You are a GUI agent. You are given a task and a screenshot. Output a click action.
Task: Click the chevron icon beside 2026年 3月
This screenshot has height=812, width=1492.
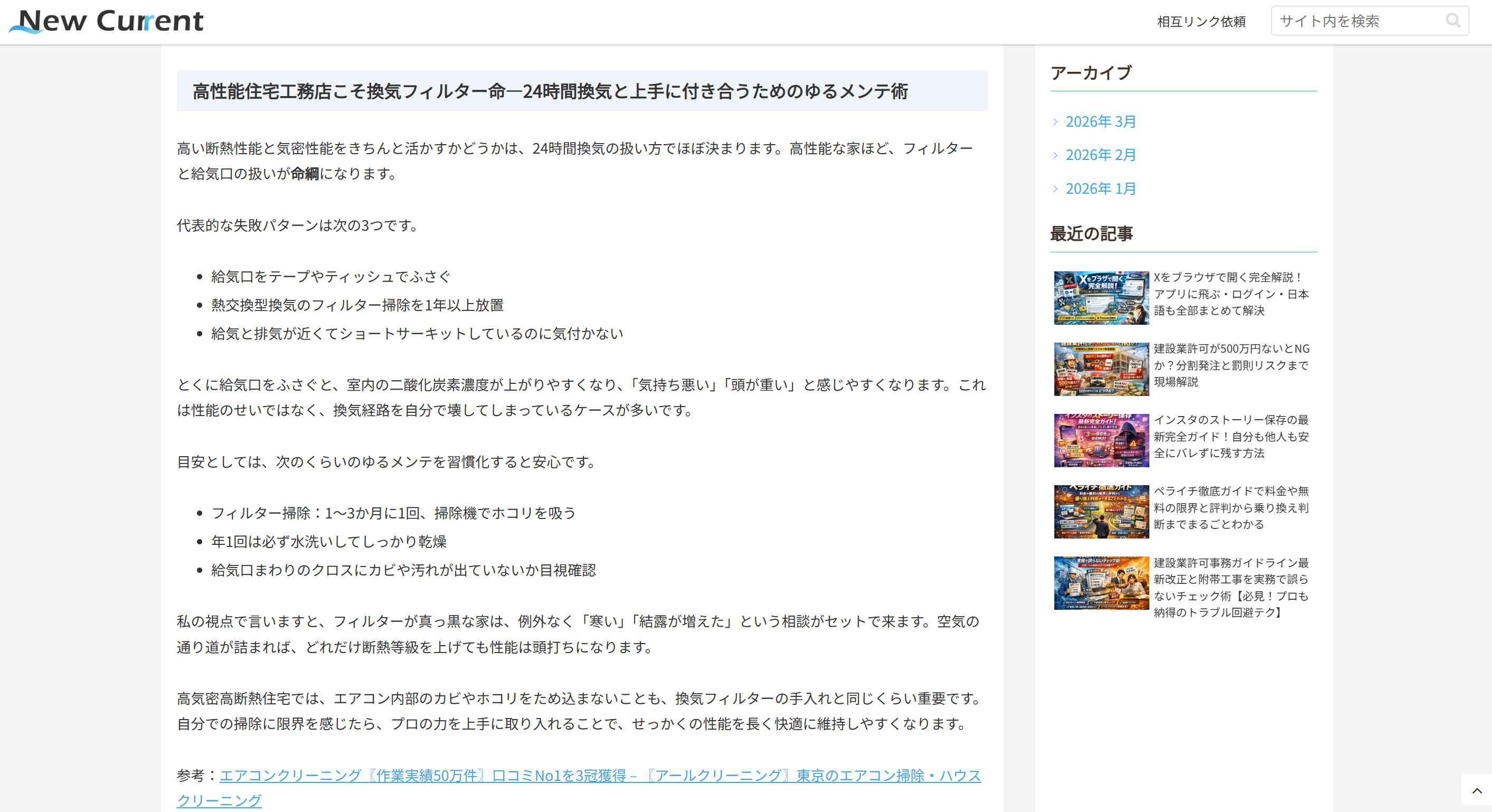pos(1055,121)
